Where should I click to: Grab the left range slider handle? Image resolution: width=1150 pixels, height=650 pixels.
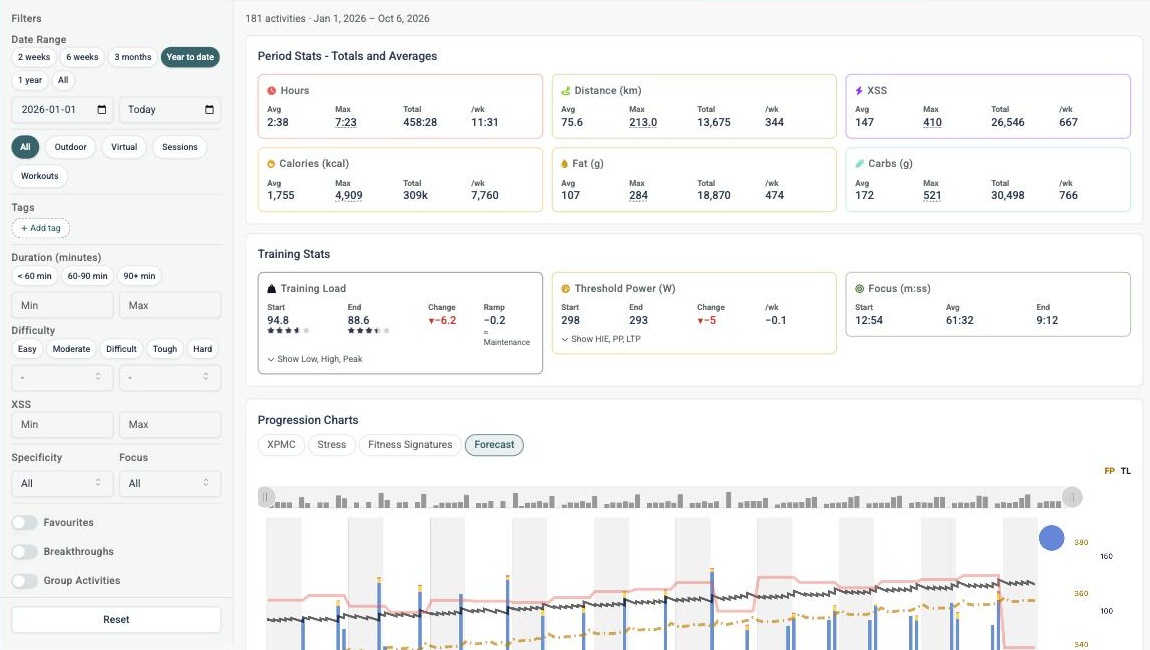pos(266,497)
